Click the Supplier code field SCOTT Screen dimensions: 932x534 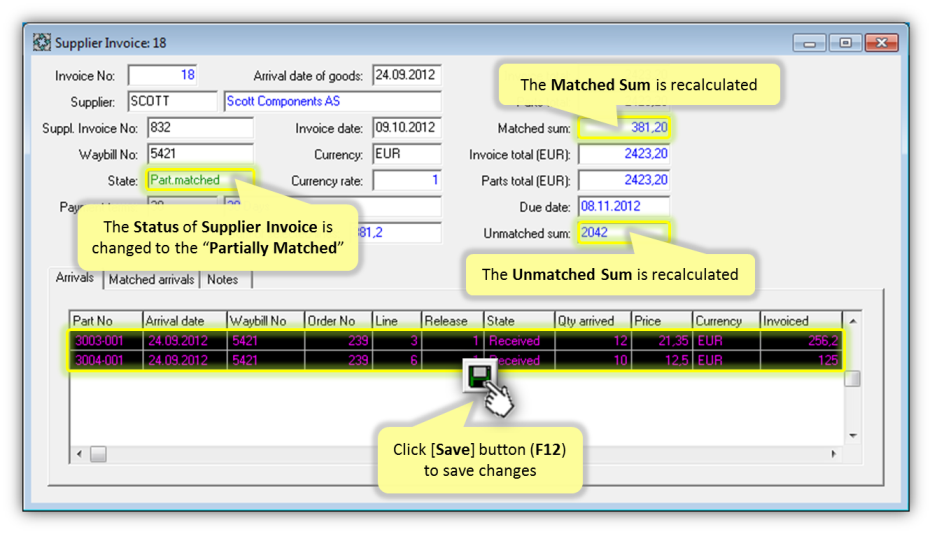[x=172, y=102]
